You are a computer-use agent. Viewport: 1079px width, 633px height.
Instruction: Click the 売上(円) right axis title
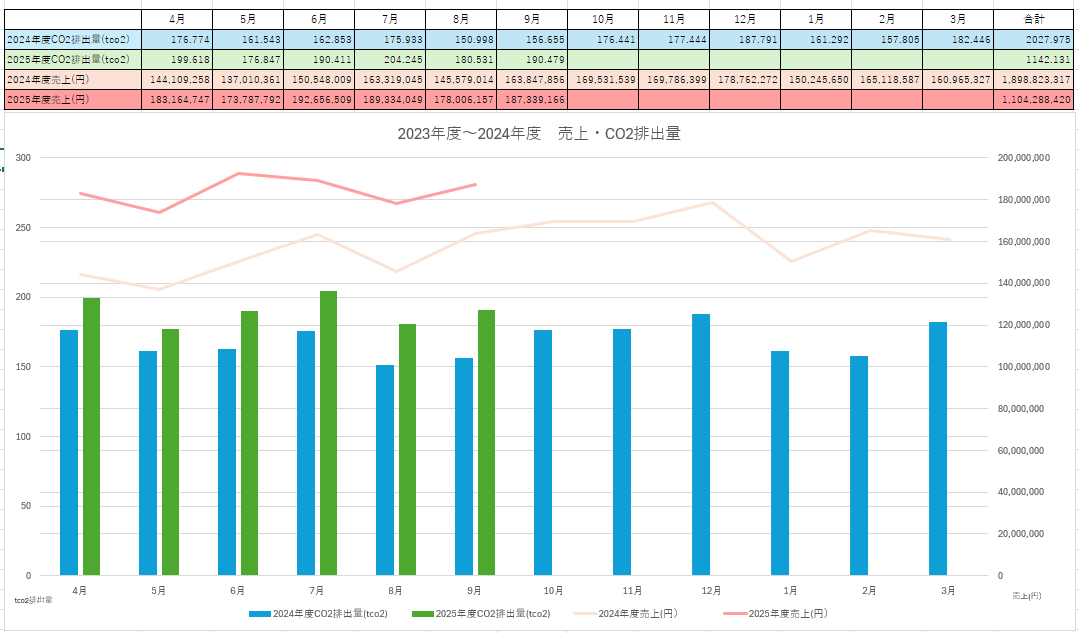[1023, 595]
